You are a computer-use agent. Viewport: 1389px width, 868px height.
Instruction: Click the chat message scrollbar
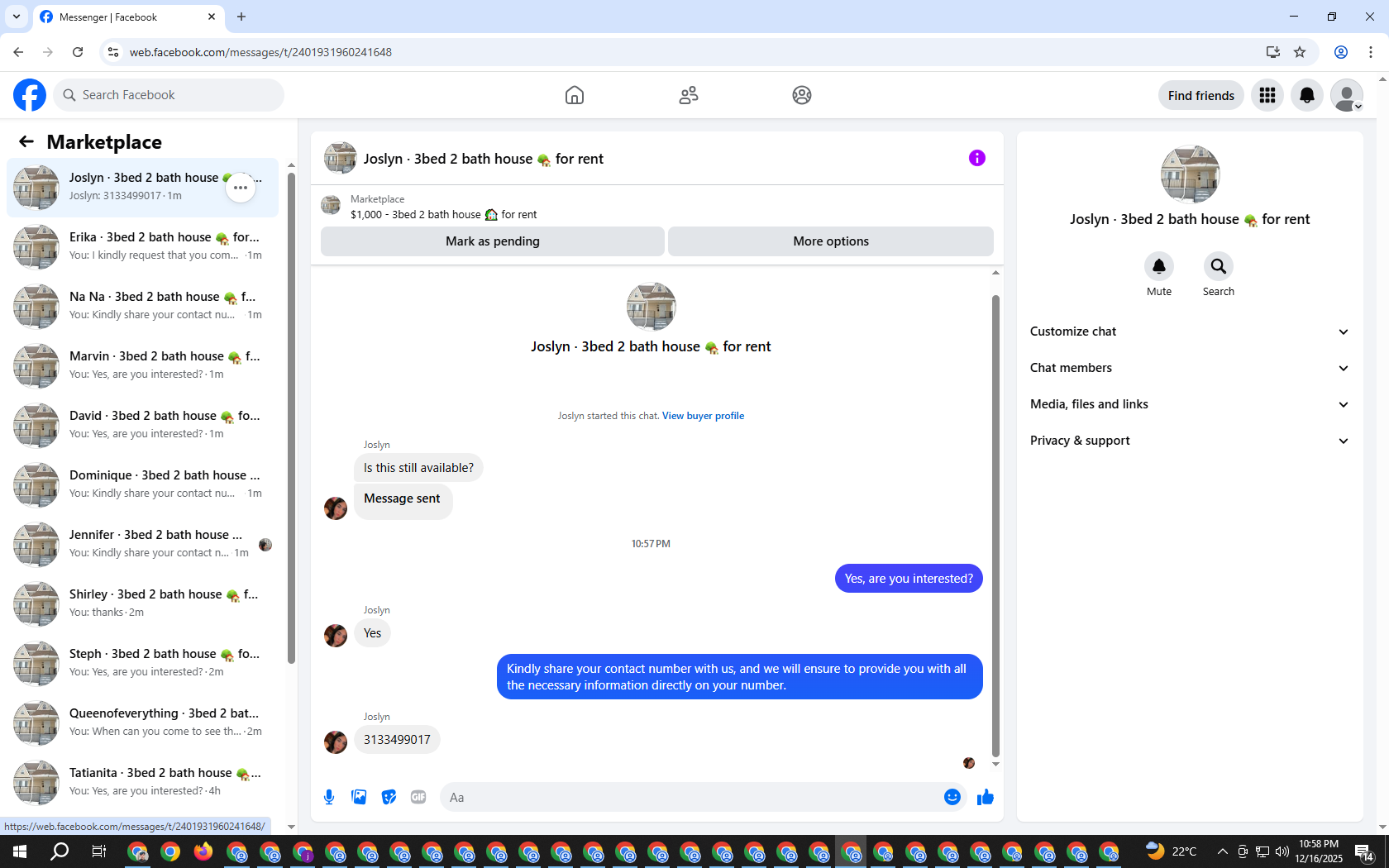[995, 525]
